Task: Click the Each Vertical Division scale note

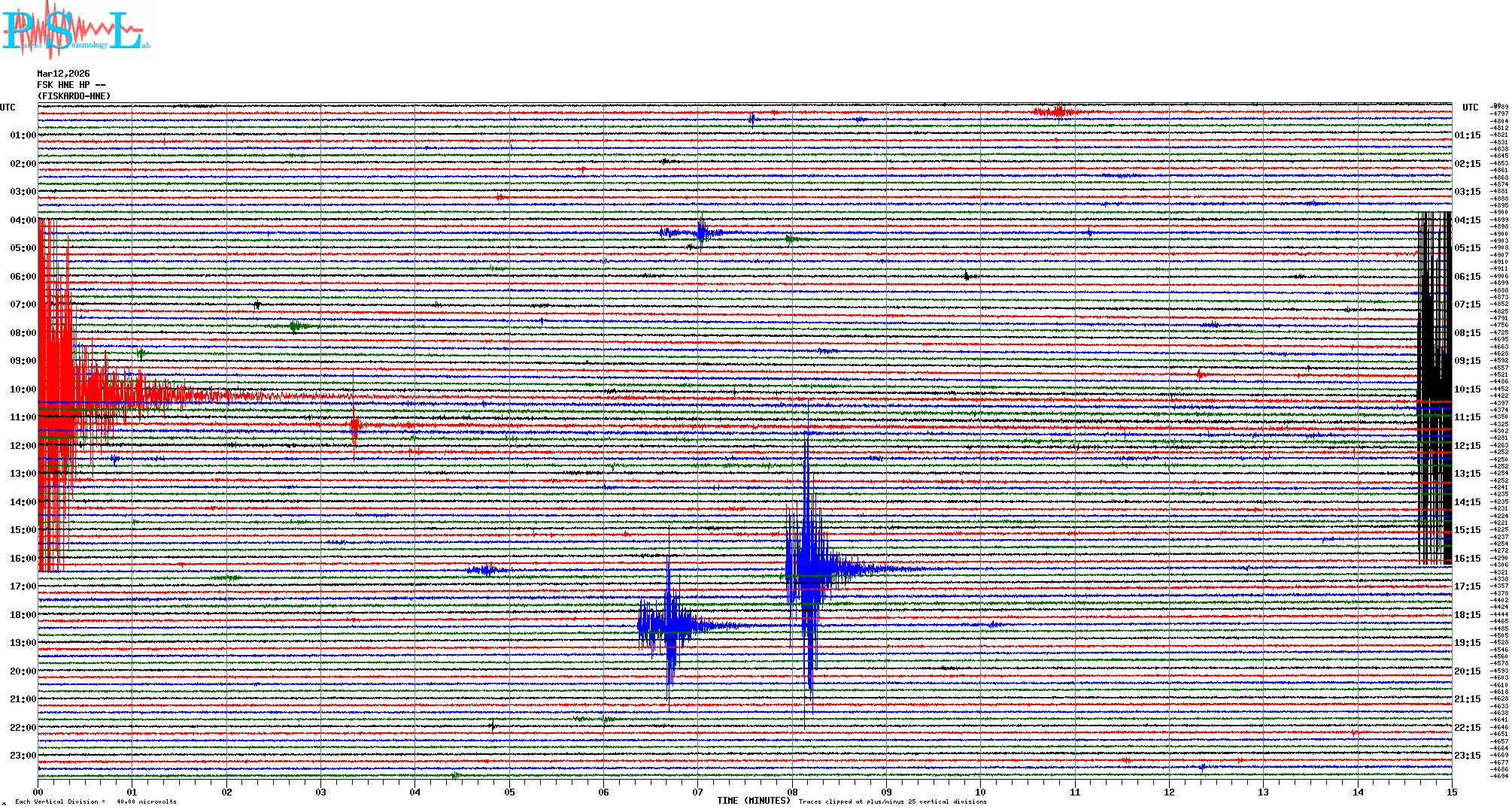Action: 95,801
